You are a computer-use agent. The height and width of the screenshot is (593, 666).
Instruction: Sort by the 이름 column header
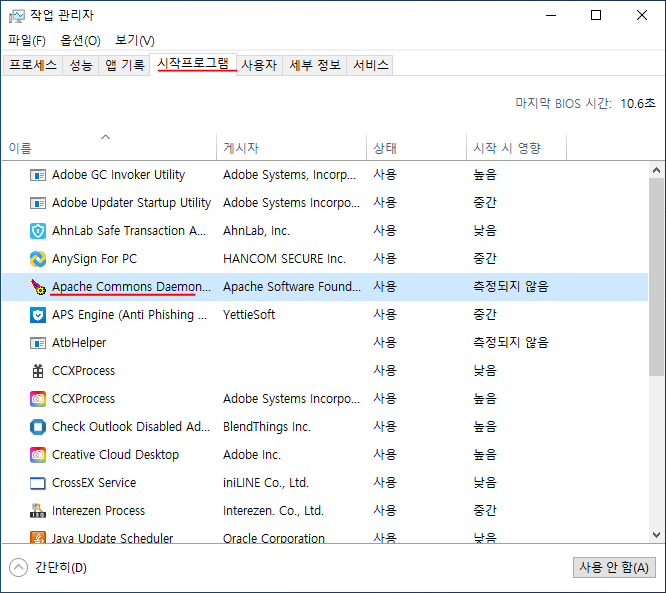(x=109, y=147)
